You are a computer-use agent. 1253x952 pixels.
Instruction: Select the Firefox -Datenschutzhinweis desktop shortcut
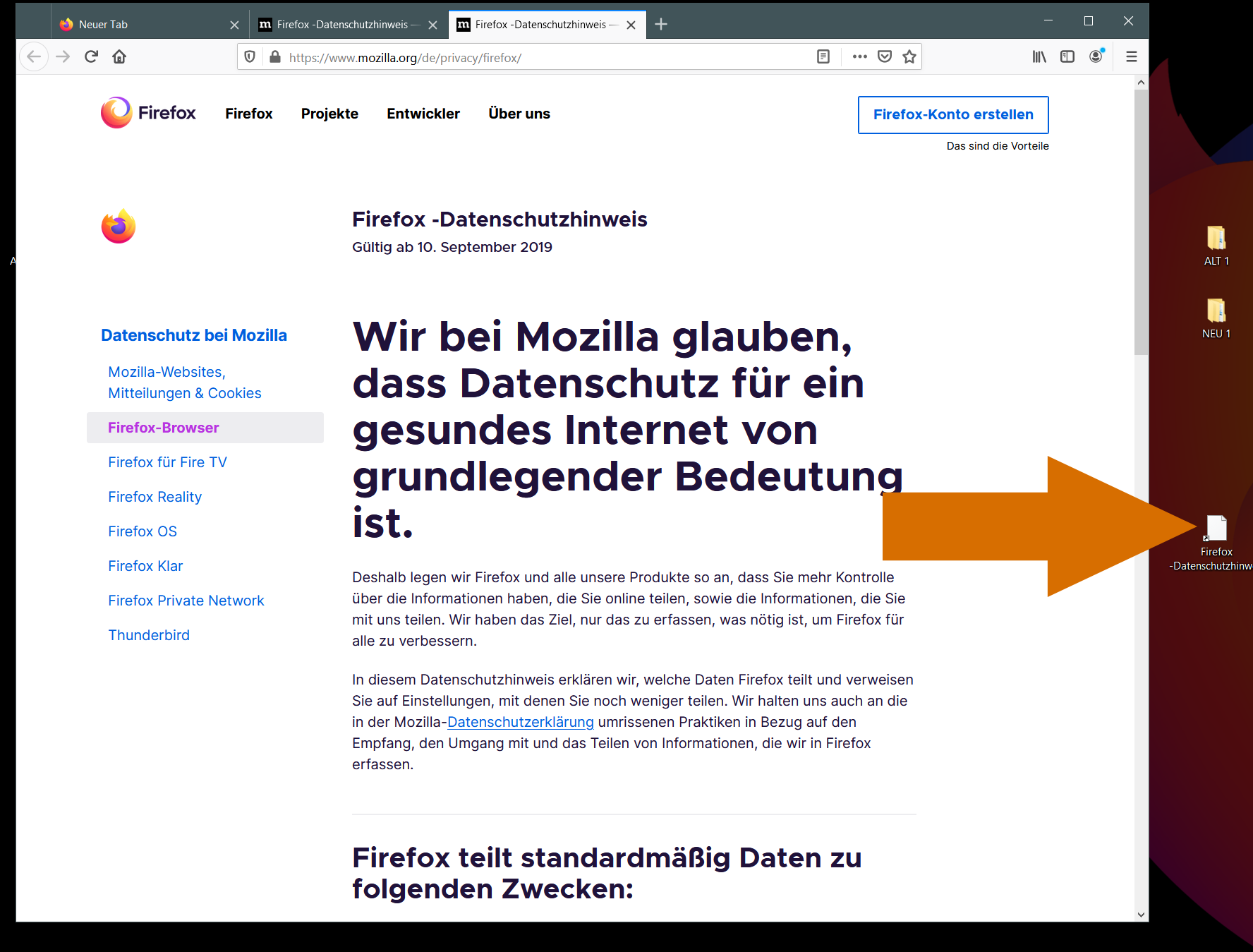point(1216,543)
